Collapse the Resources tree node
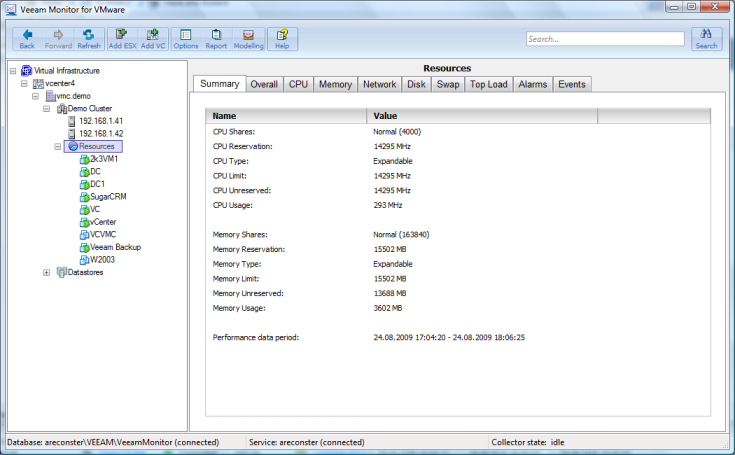The image size is (735, 455). click(x=58, y=146)
